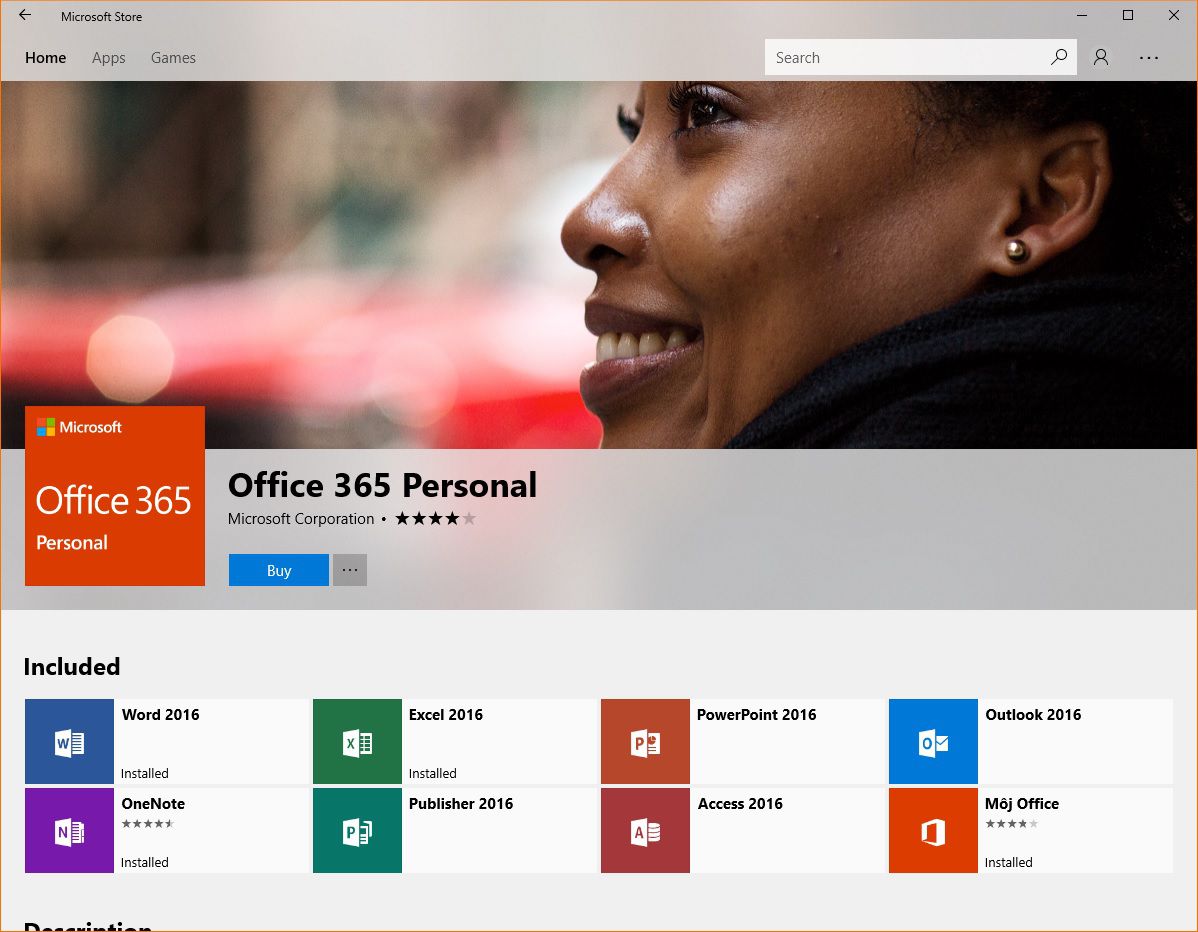Click the hero banner image

click(x=599, y=264)
